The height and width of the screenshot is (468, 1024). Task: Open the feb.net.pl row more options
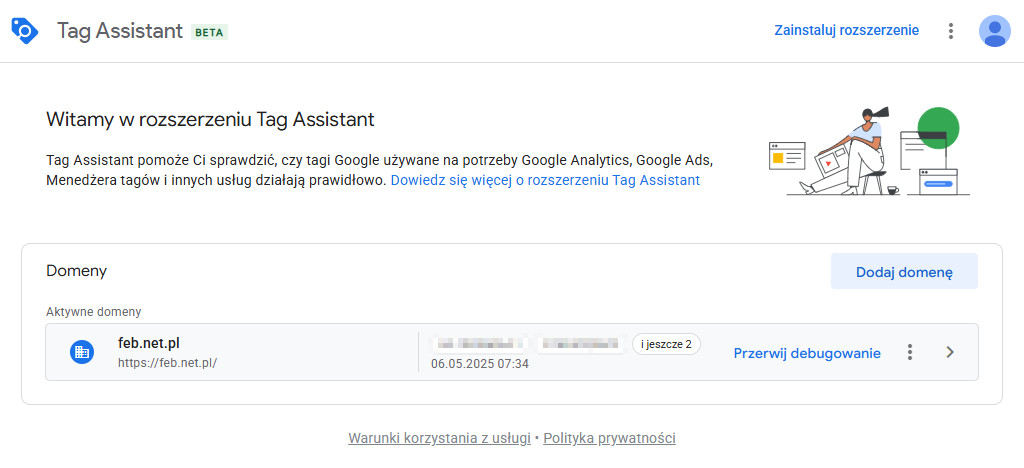[x=910, y=352]
